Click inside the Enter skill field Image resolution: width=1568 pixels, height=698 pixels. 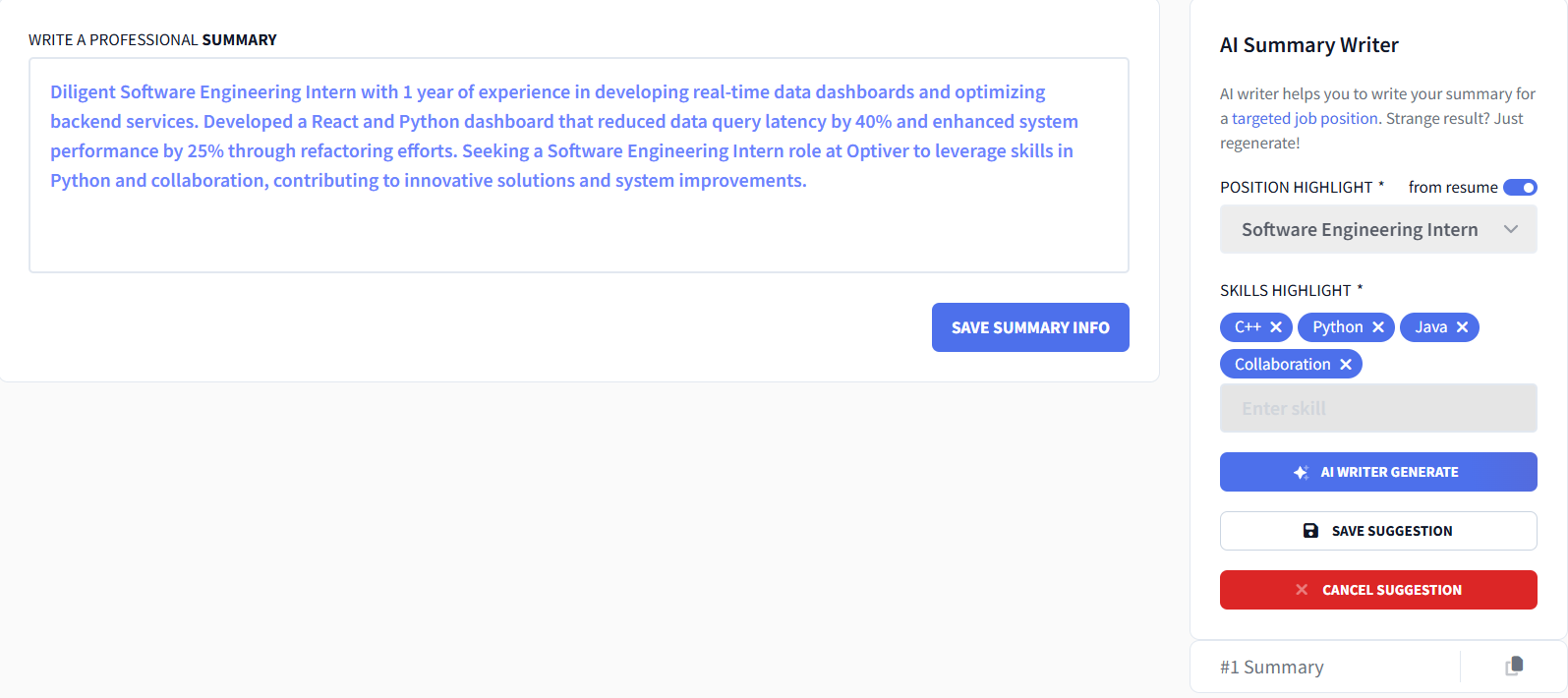click(x=1377, y=407)
